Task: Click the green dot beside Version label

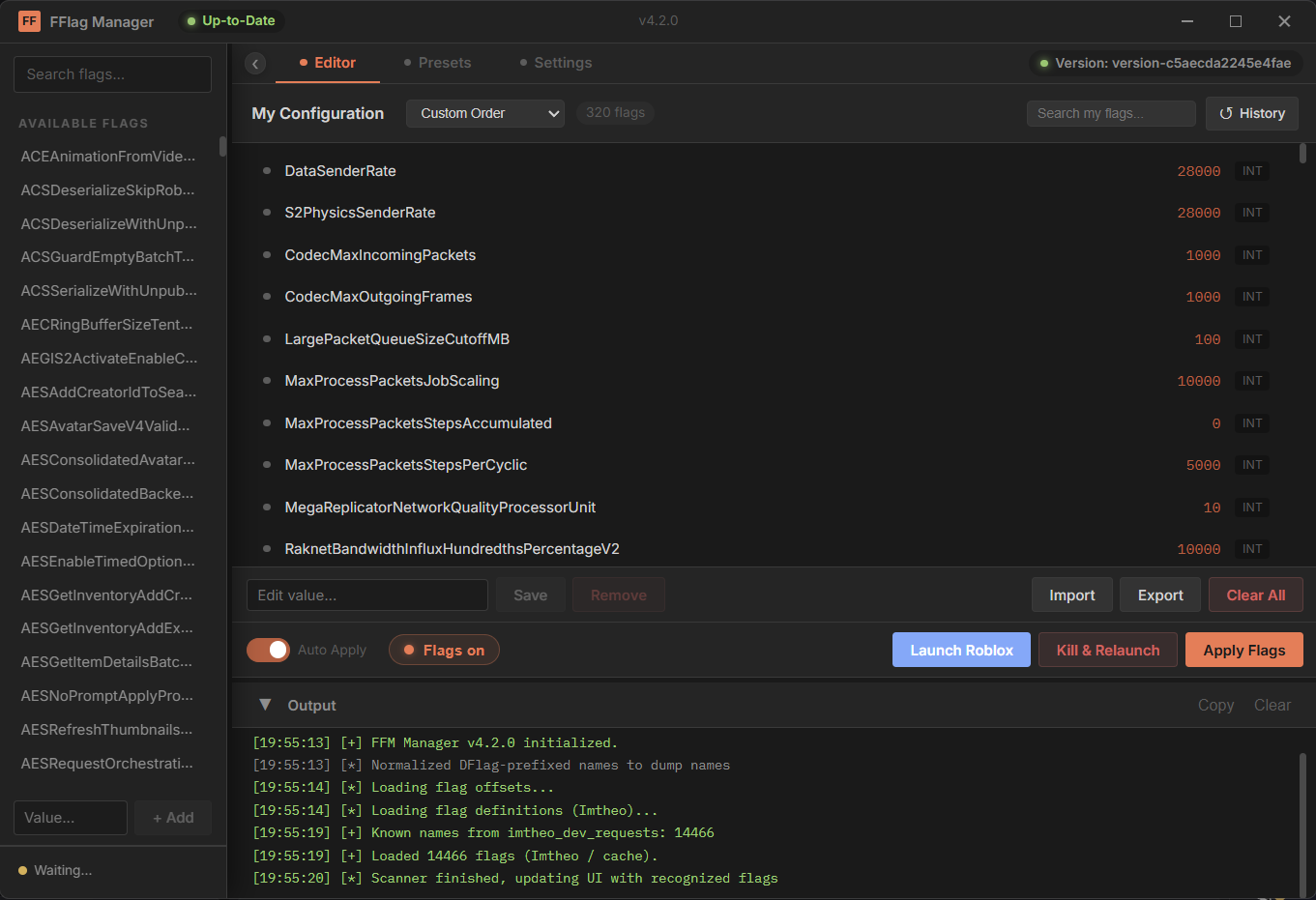Action: 1044,64
